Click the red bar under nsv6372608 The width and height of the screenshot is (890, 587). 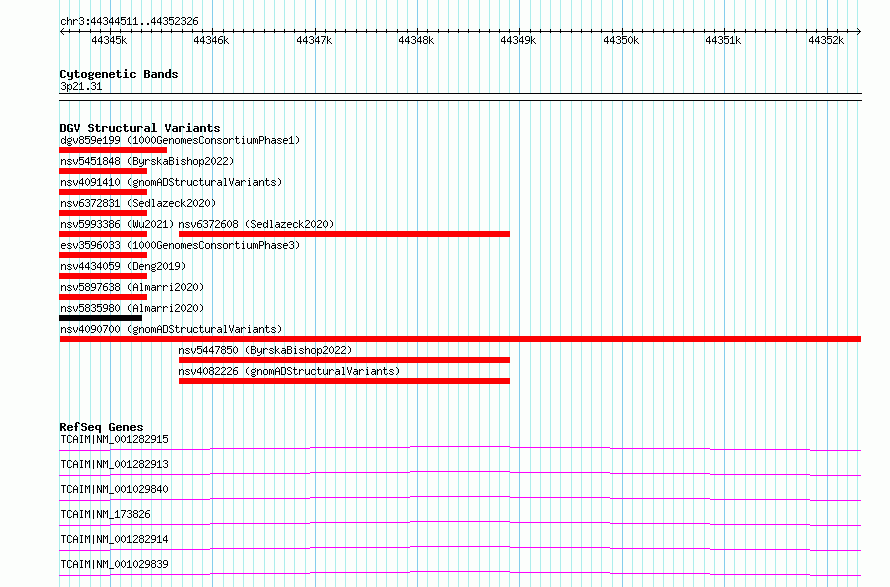pos(344,234)
